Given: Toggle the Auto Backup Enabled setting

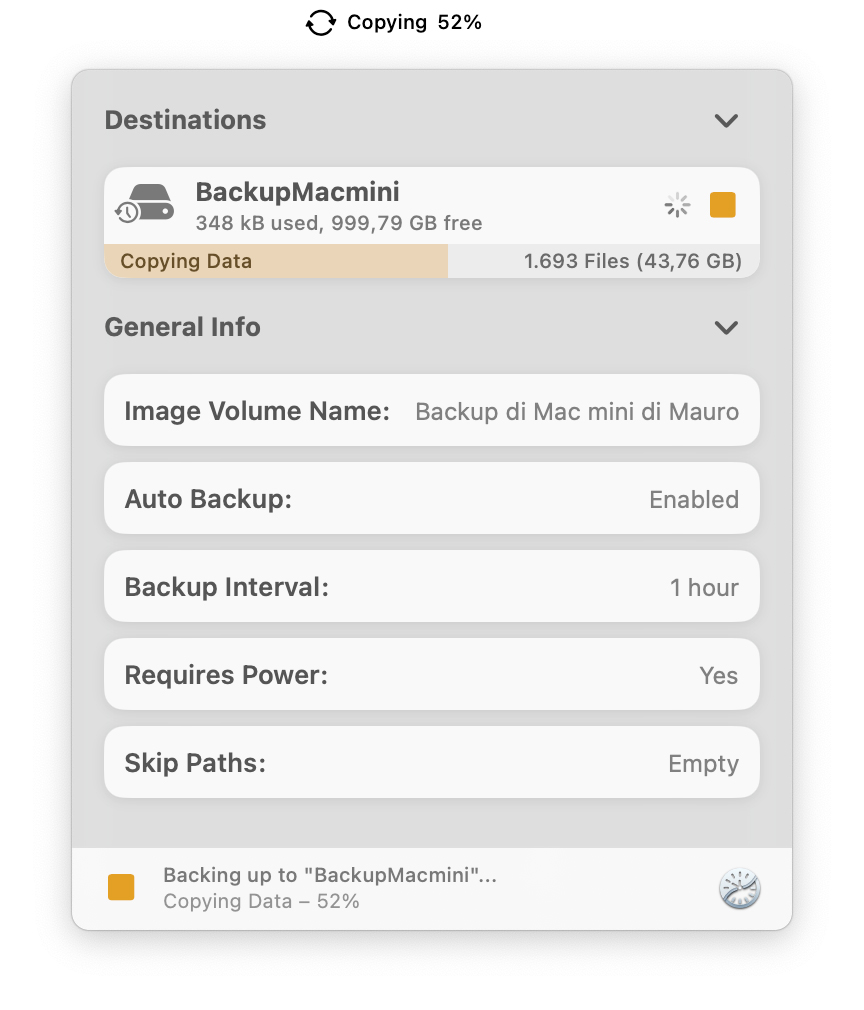Looking at the screenshot, I should [x=693, y=499].
